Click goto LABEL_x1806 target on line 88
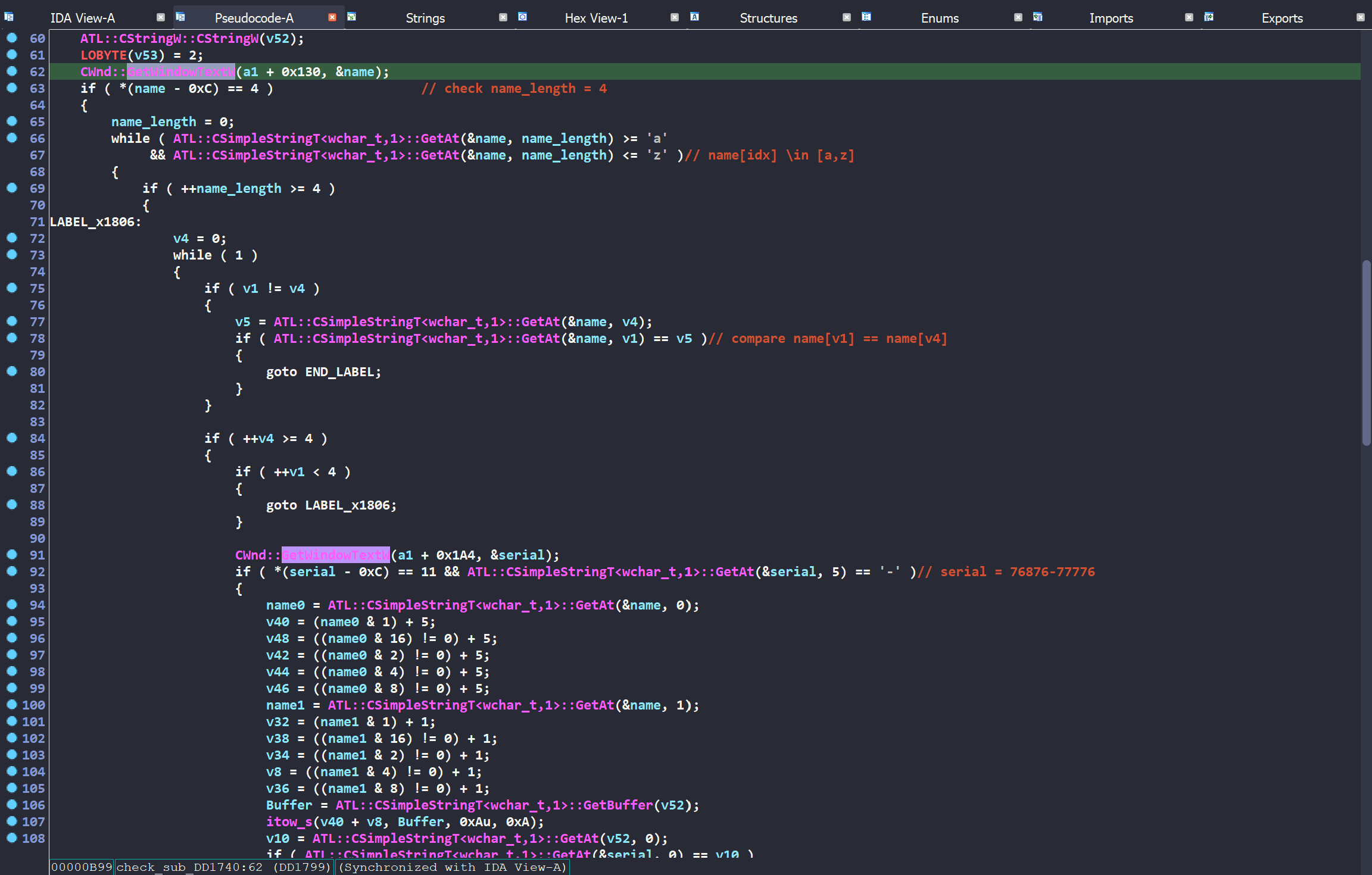This screenshot has width=1372, height=875. click(347, 505)
